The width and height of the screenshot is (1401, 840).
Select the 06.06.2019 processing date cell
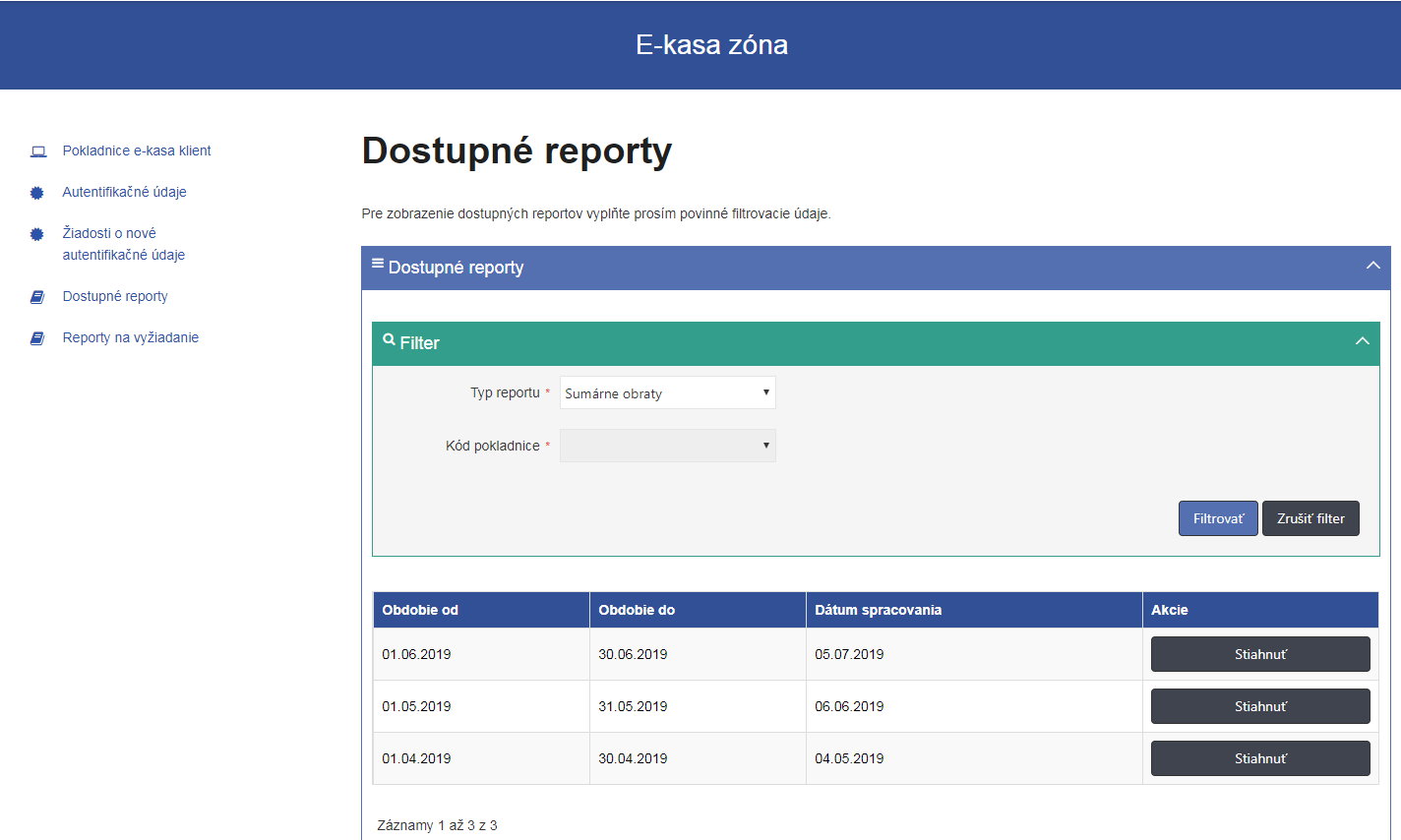974,706
